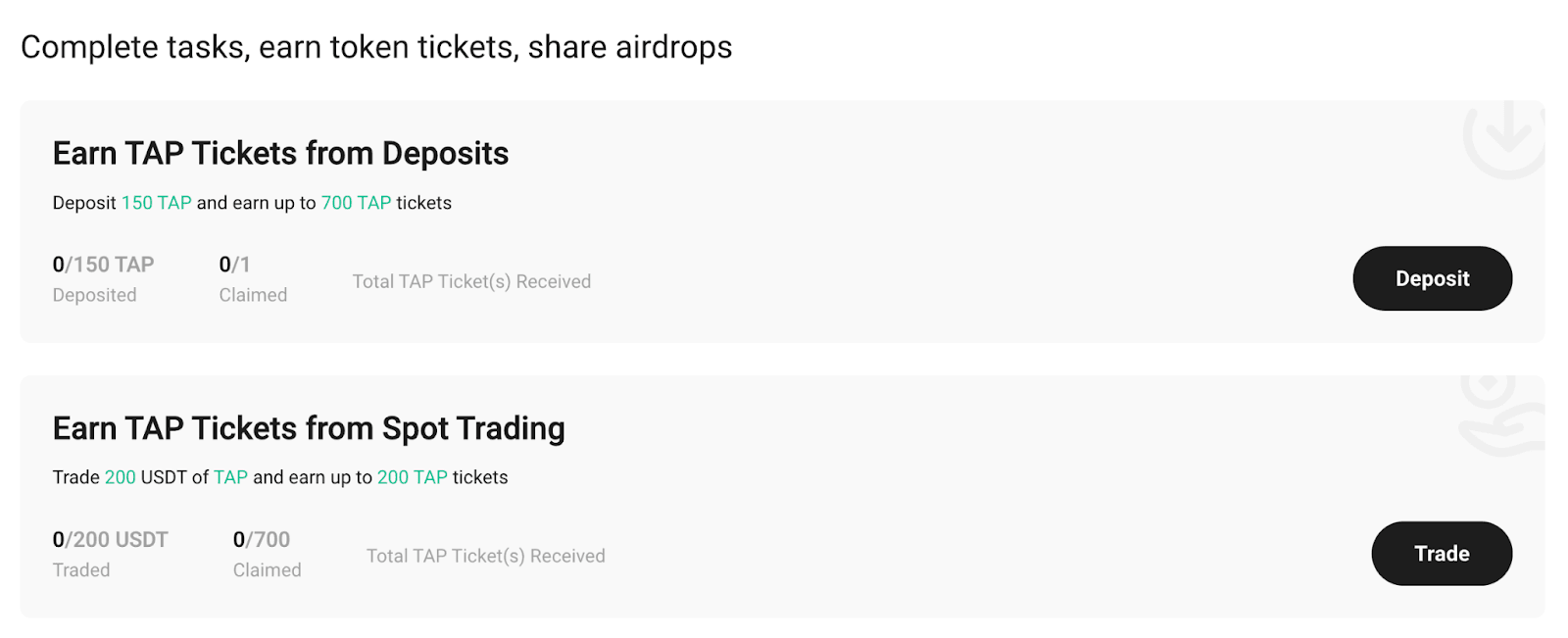Click the 0/200 USDT traded counter
The width and height of the screenshot is (1568, 638).
coord(110,540)
